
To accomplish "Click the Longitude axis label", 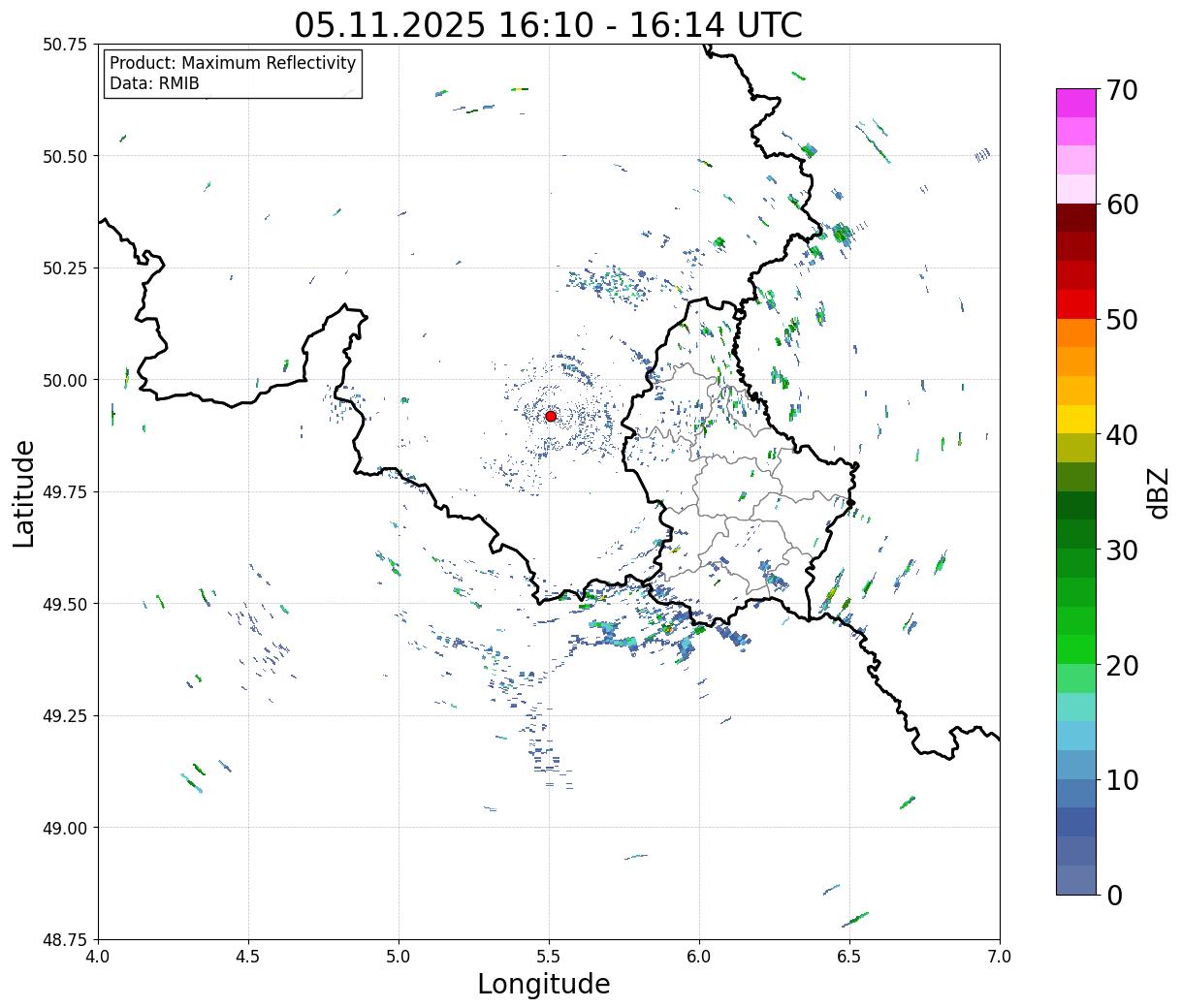I will [544, 985].
